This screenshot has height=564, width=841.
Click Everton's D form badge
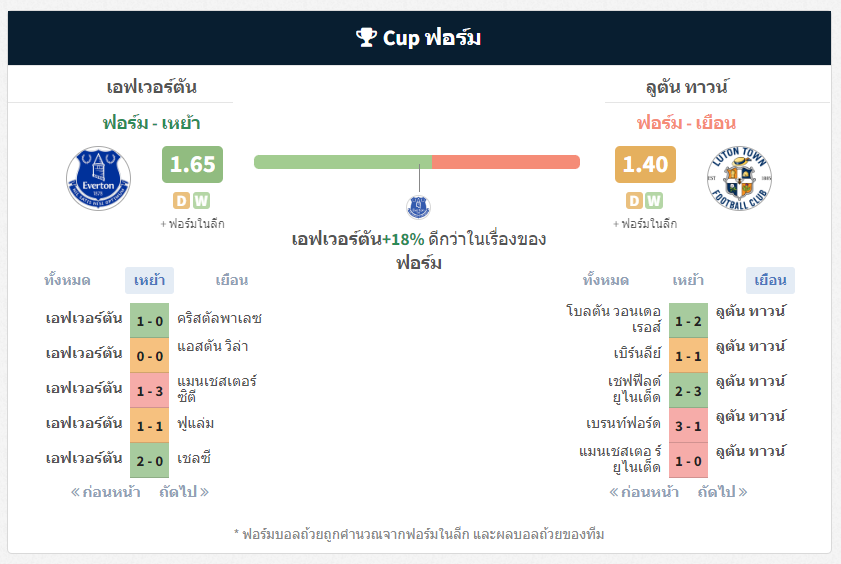pos(181,201)
